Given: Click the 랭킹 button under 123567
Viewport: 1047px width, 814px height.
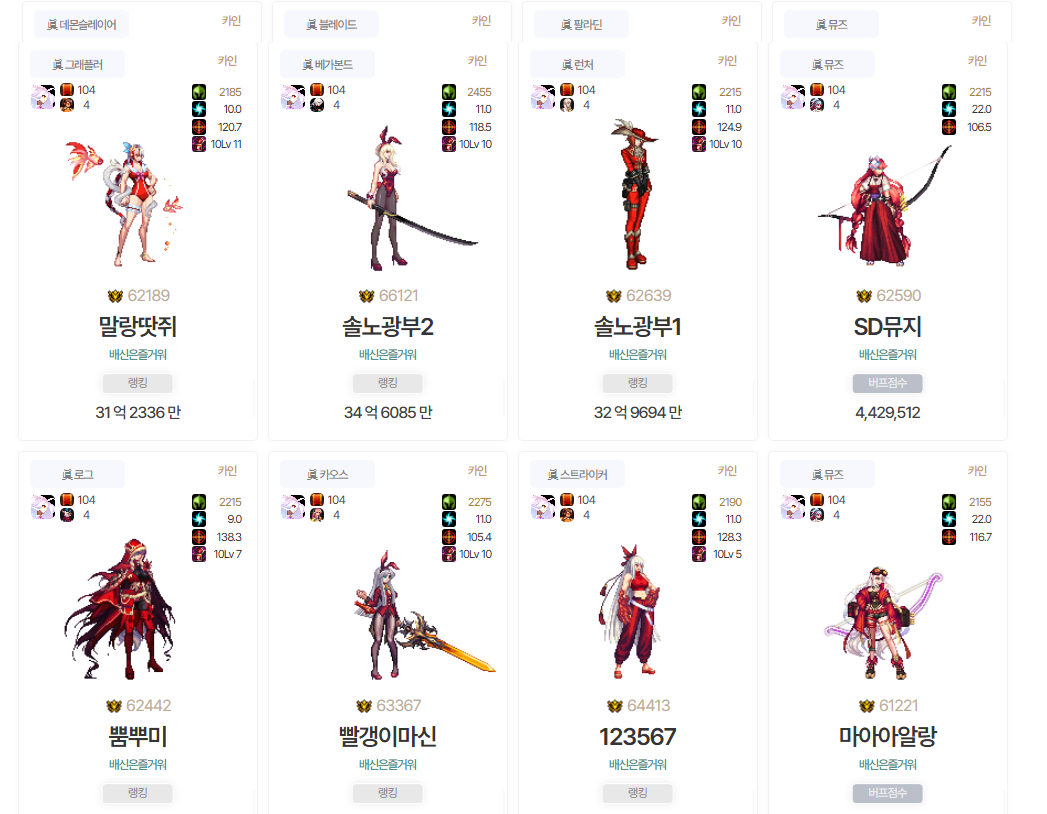Looking at the screenshot, I should [638, 793].
